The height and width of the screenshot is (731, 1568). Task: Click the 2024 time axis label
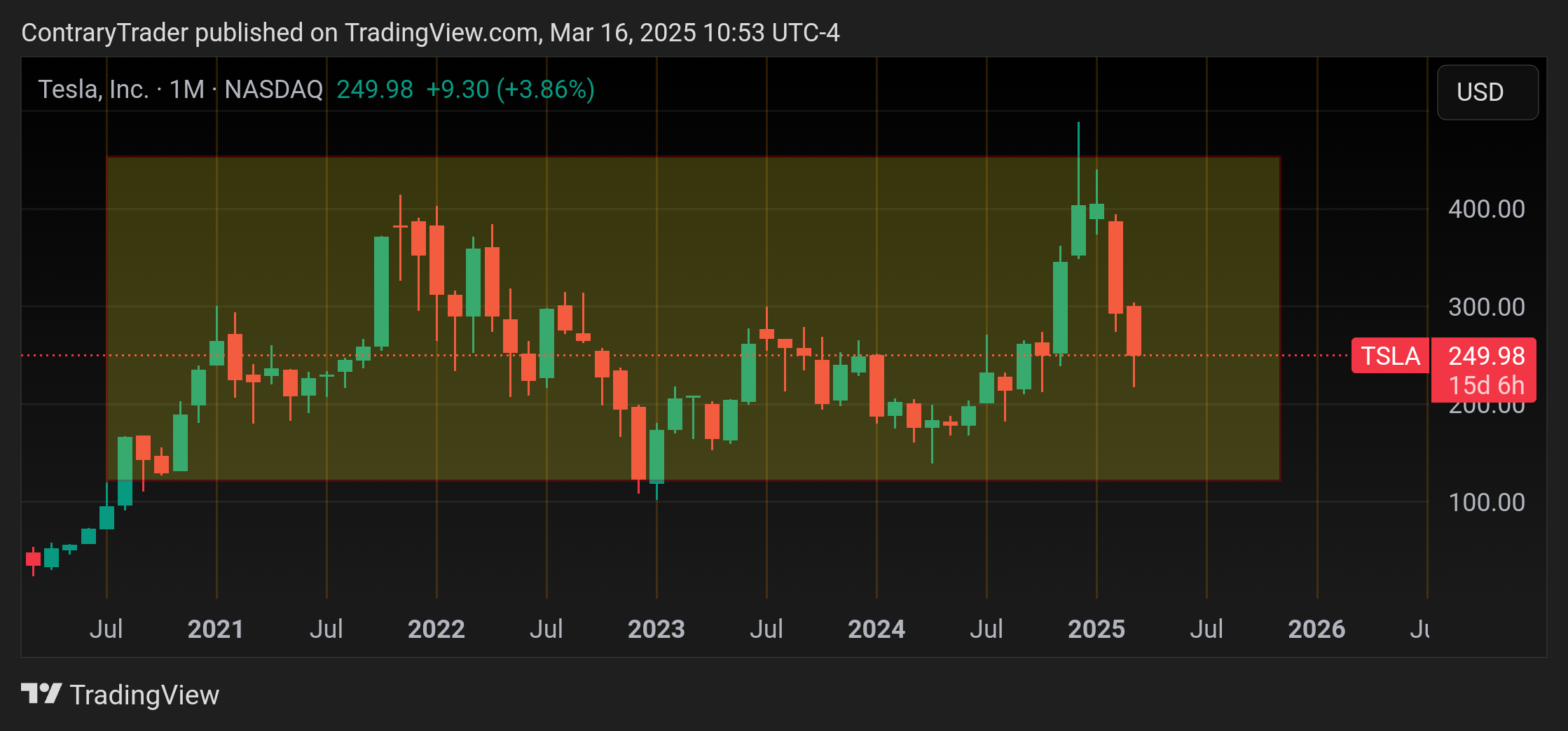876,629
